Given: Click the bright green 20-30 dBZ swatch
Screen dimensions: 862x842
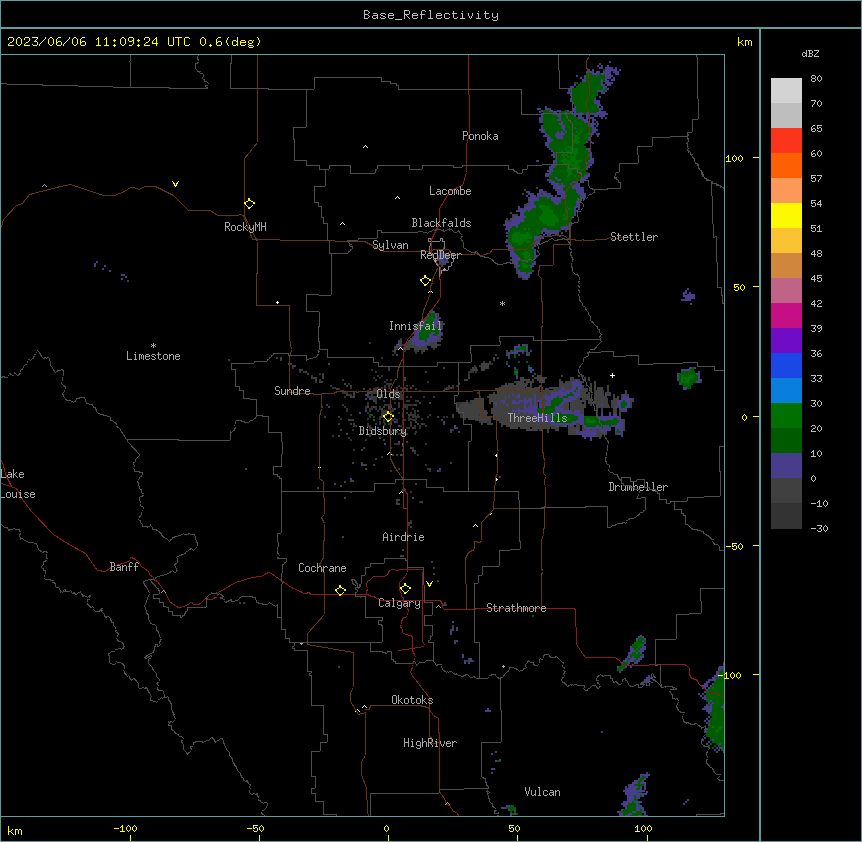Looking at the screenshot, I should coord(786,416).
